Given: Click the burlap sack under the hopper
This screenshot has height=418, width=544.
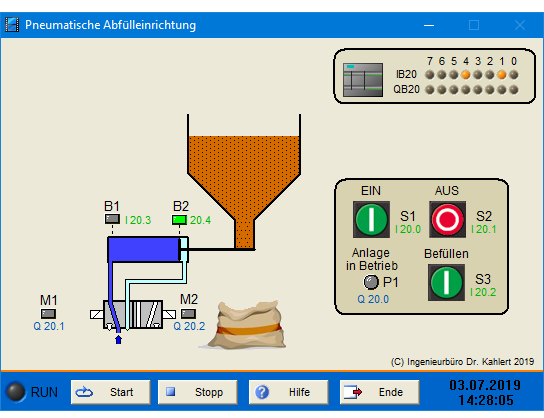Looking at the screenshot, I should click(248, 325).
